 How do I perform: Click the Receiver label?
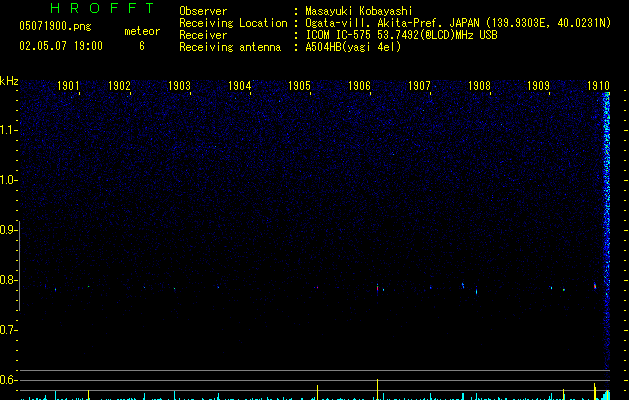(203, 35)
